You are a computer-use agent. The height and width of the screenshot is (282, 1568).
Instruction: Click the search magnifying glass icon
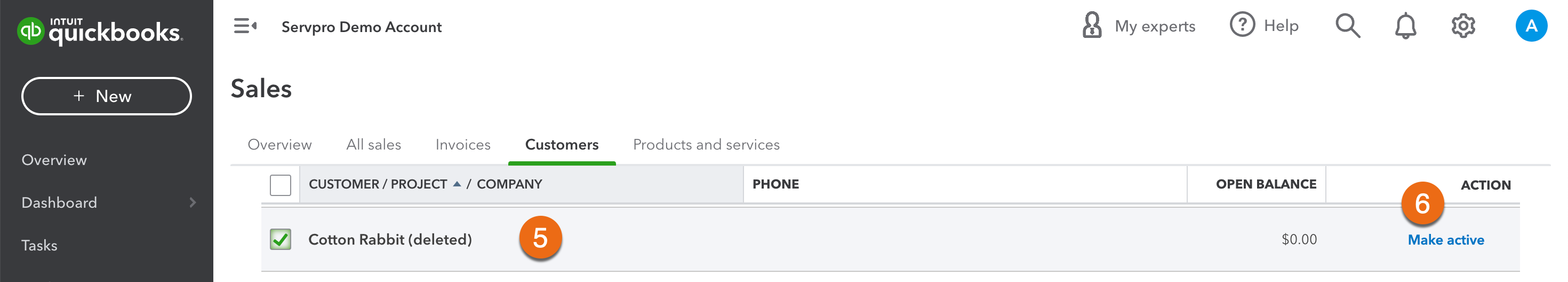(1347, 26)
